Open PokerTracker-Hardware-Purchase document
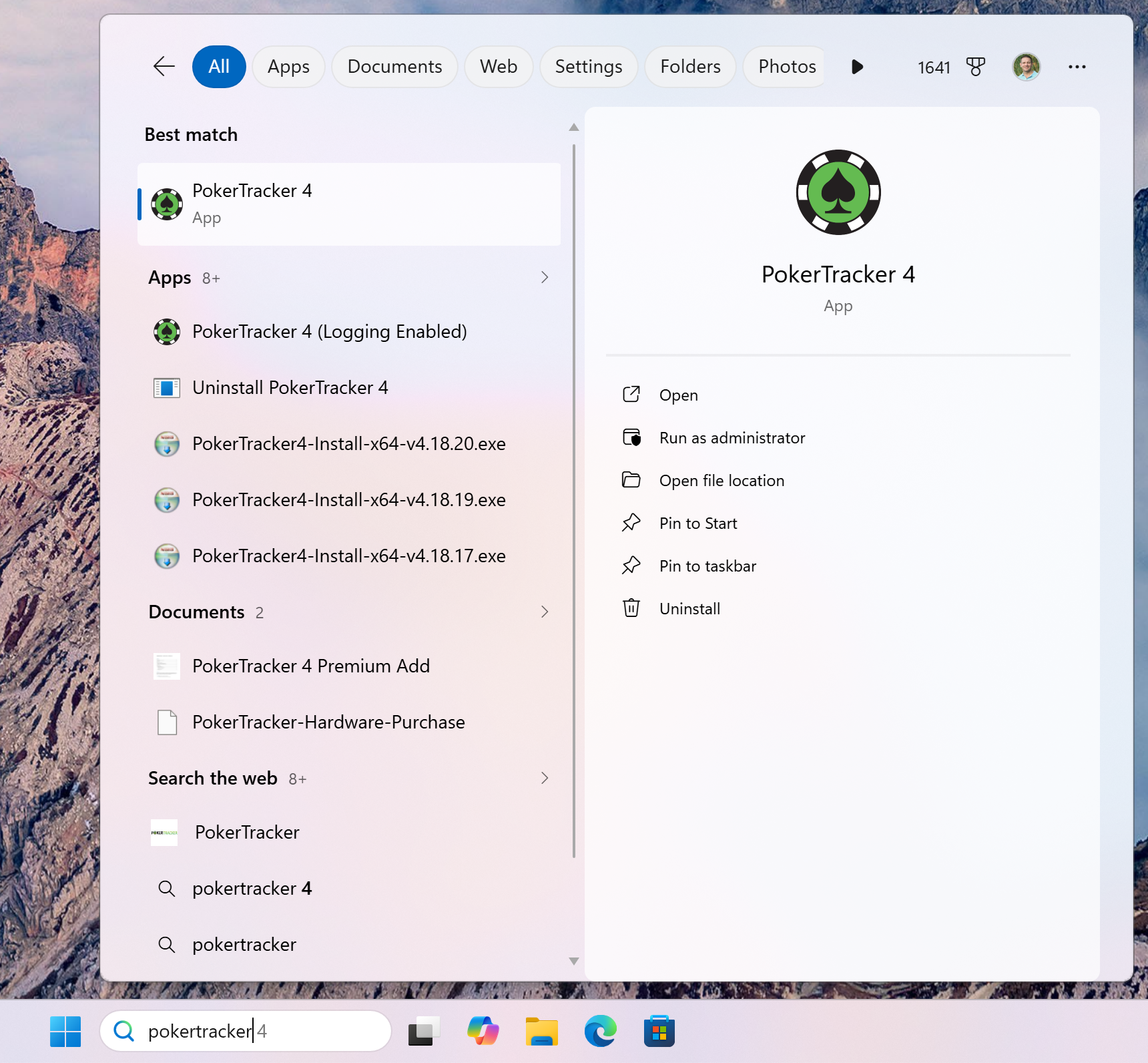Viewport: 1148px width, 1063px height. (349, 722)
